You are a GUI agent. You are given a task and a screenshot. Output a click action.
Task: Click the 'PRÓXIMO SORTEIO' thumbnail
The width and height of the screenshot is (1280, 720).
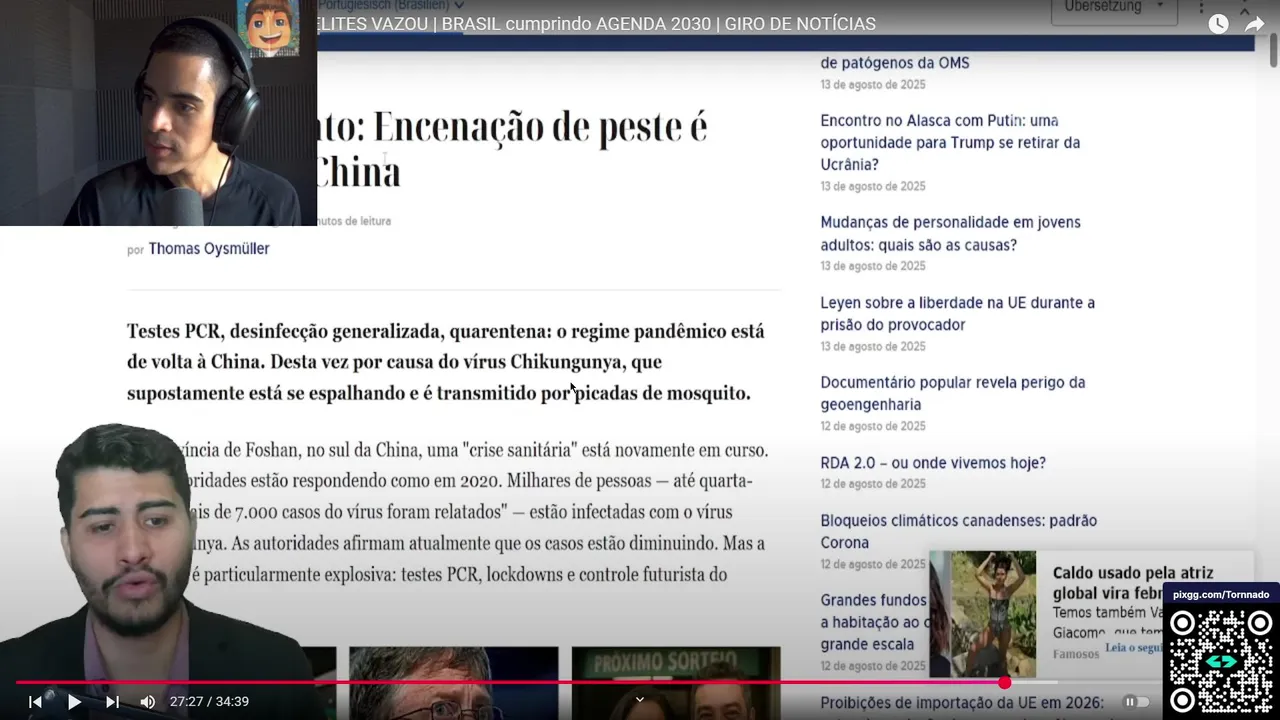click(676, 683)
